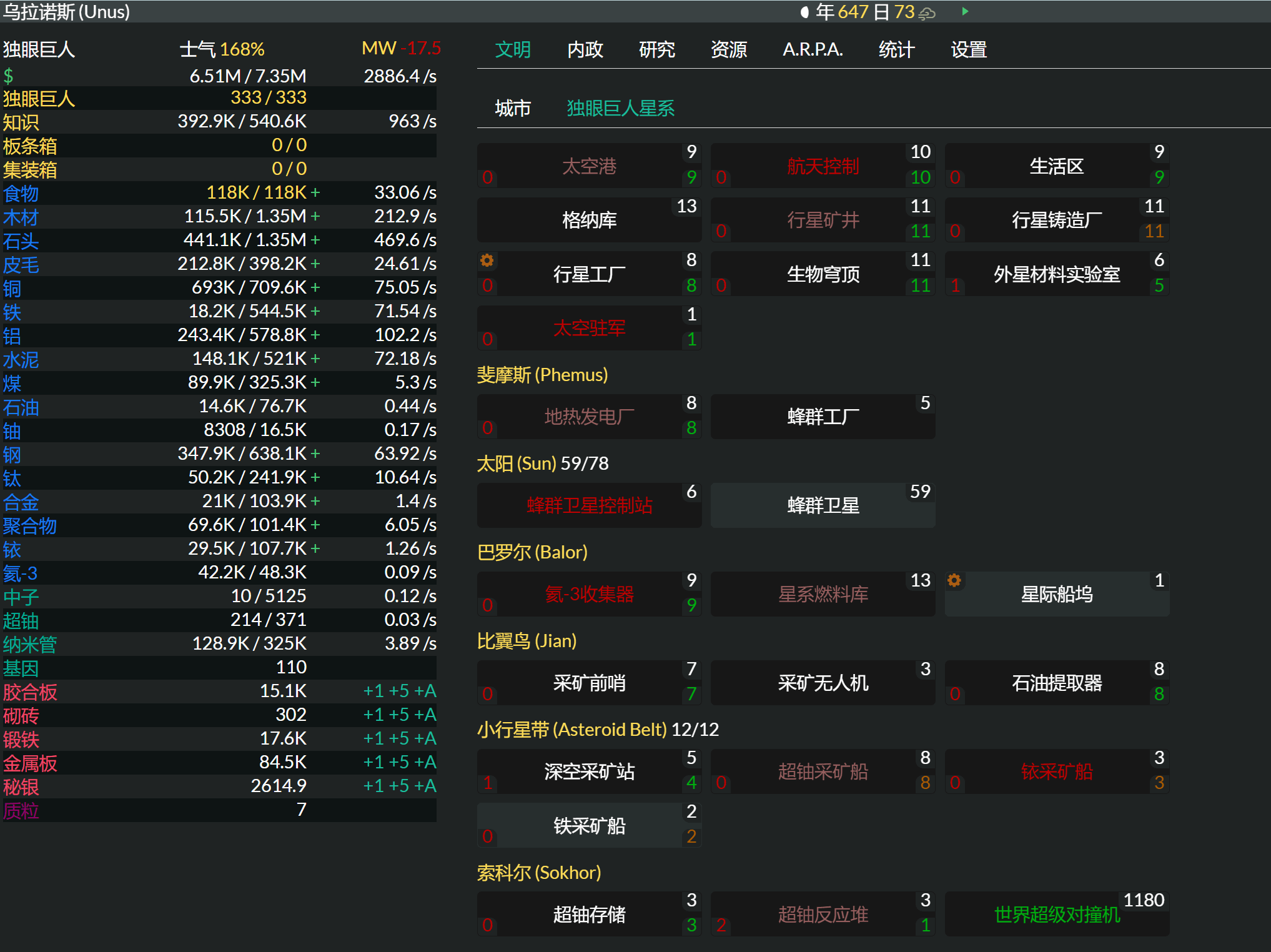Image resolution: width=1271 pixels, height=952 pixels.
Task: Open the gear settings on 星际船坞
Action: click(x=954, y=580)
